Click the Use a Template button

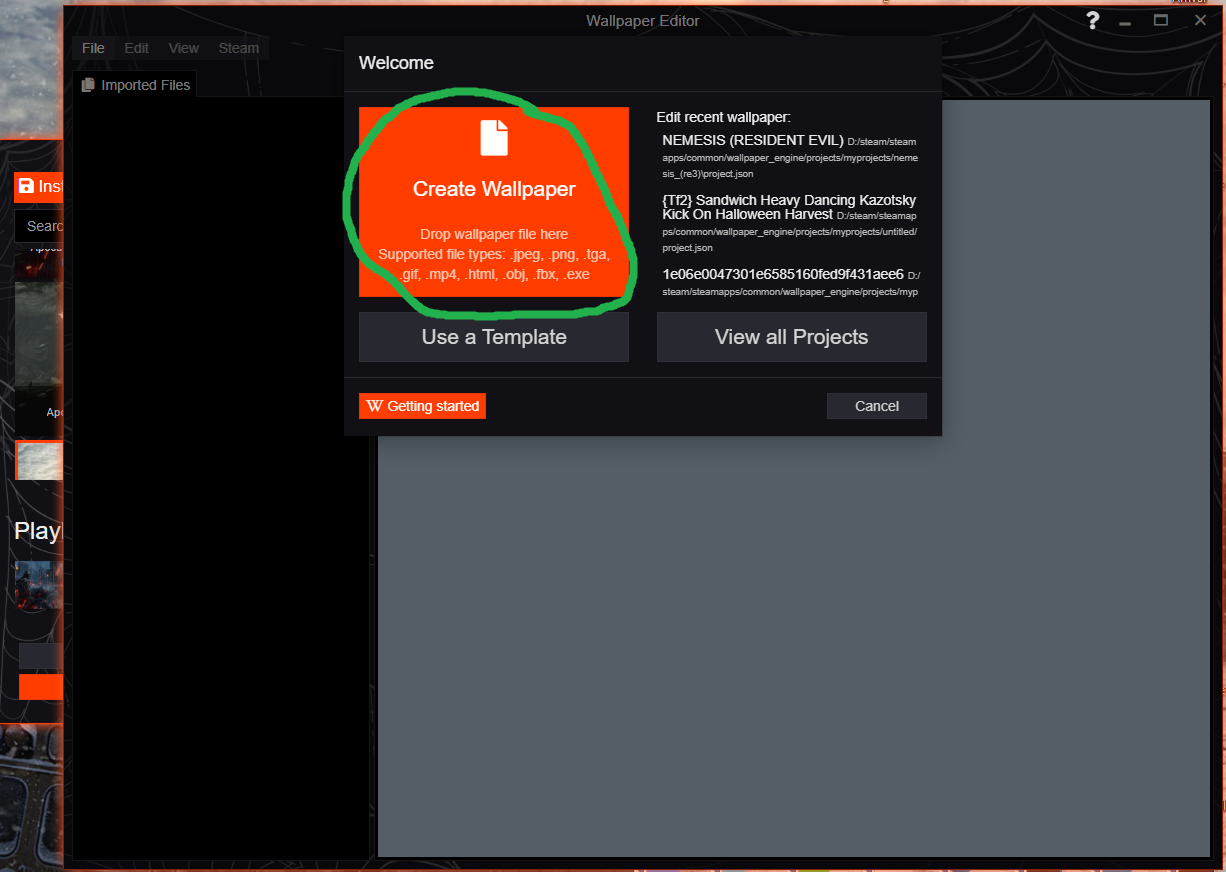coord(494,337)
